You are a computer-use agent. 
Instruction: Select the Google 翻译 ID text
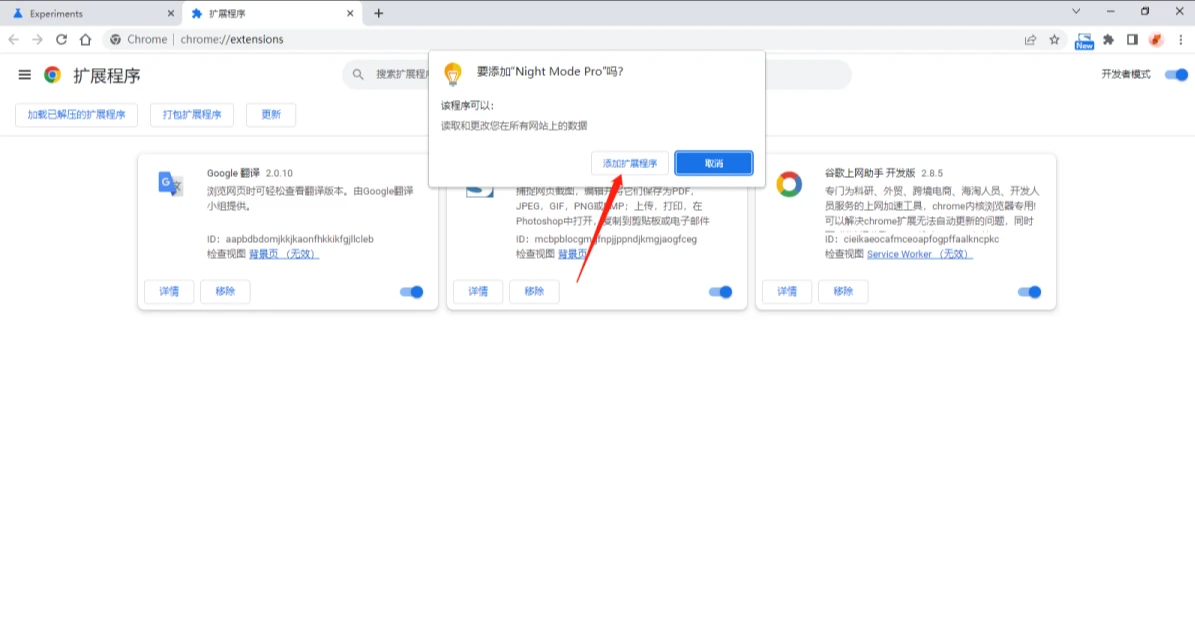tap(290, 239)
